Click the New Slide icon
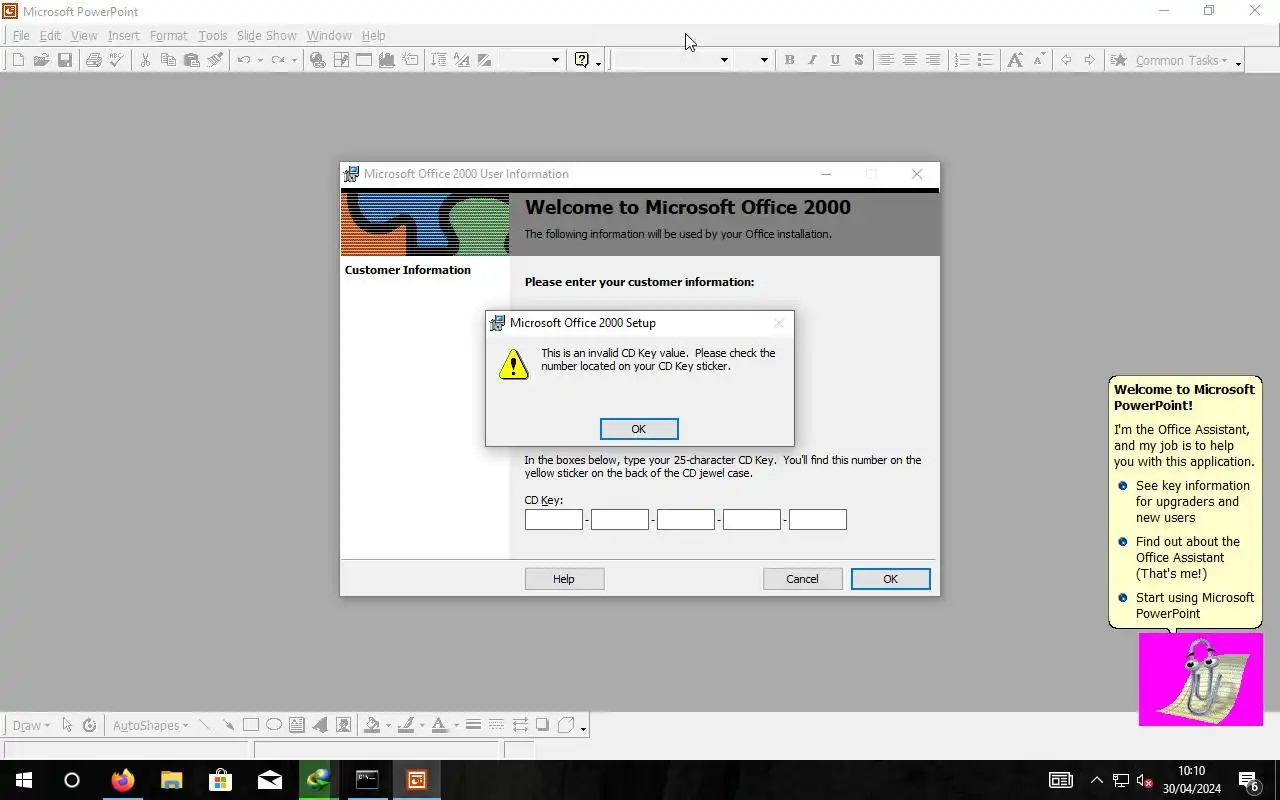The image size is (1280, 800). coord(410,60)
